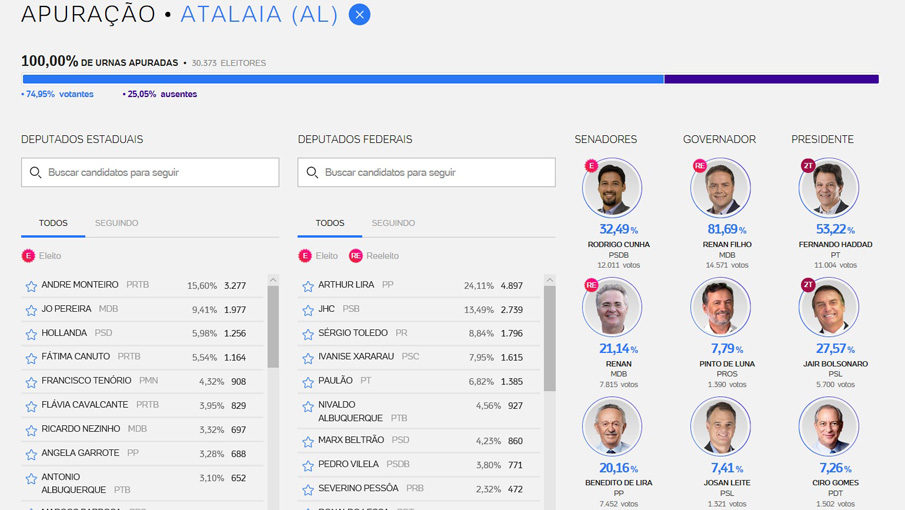Click the search icon in Deputados Estaduais

point(36,173)
